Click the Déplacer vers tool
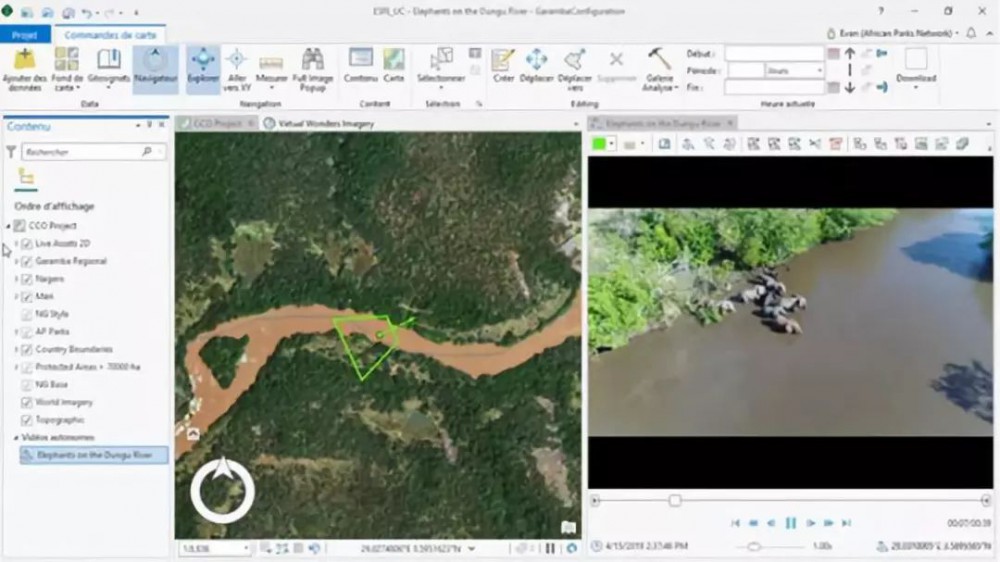Image resolution: width=1000 pixels, height=562 pixels. pos(574,69)
